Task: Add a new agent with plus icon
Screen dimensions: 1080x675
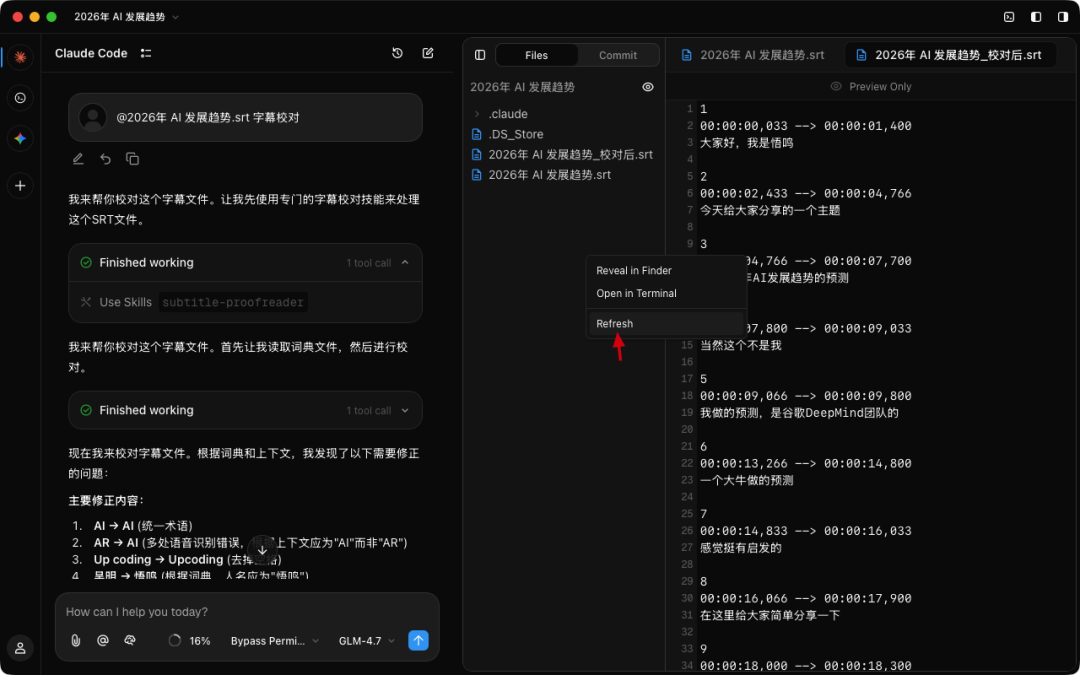Action: pos(20,186)
